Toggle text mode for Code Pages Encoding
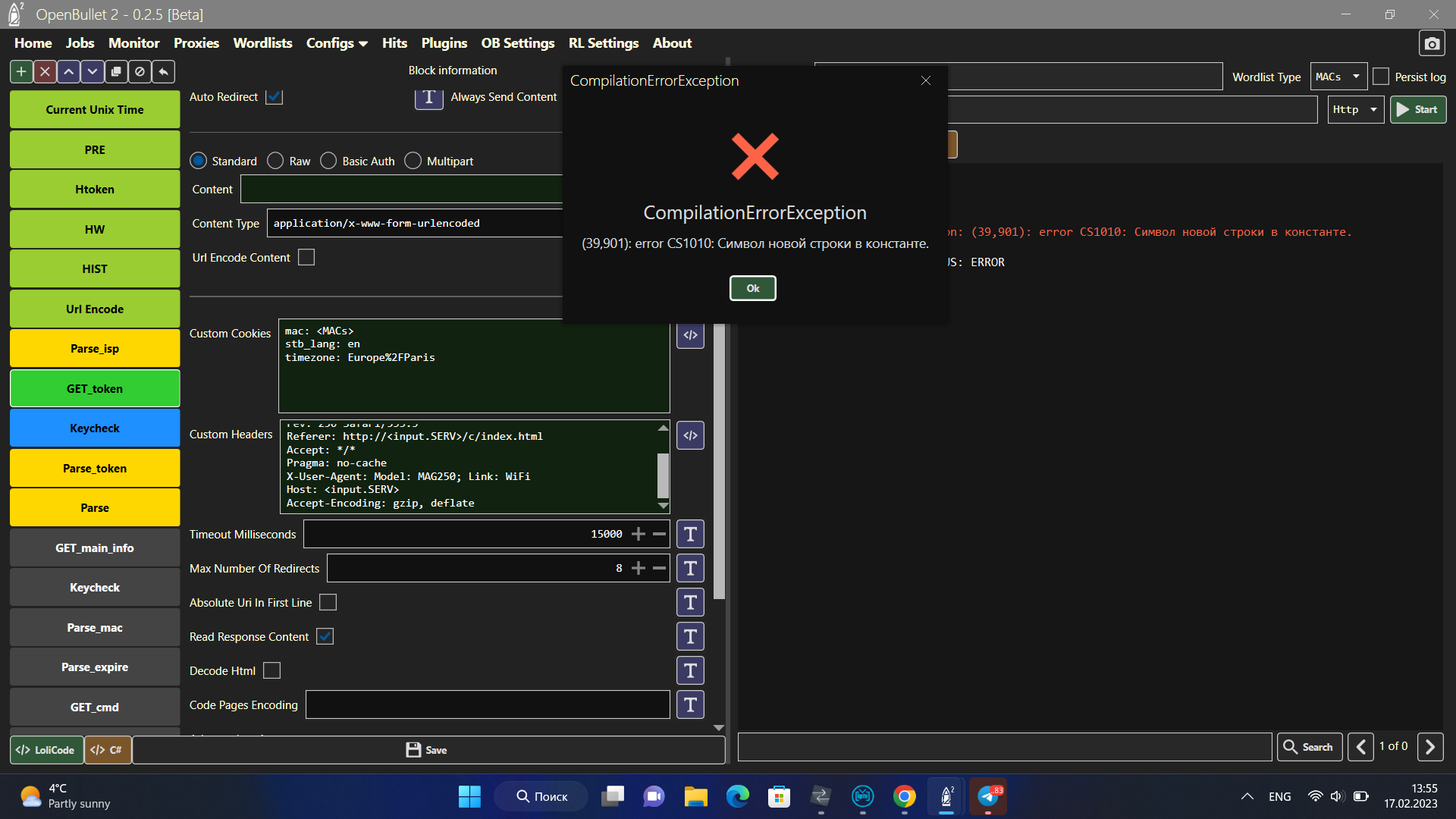This screenshot has height=819, width=1456. pyautogui.click(x=690, y=704)
